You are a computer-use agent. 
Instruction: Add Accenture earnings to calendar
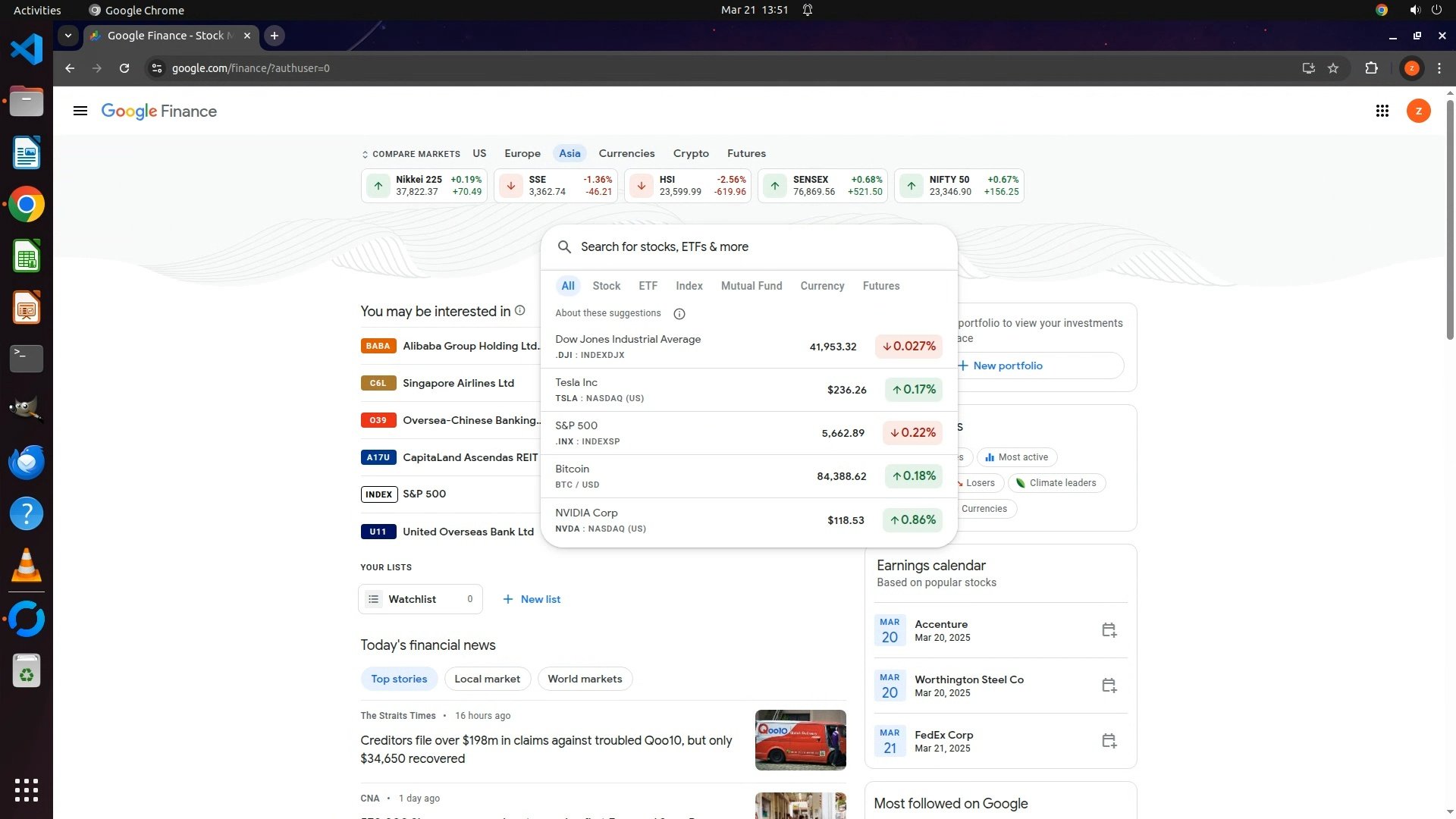[x=1109, y=630]
